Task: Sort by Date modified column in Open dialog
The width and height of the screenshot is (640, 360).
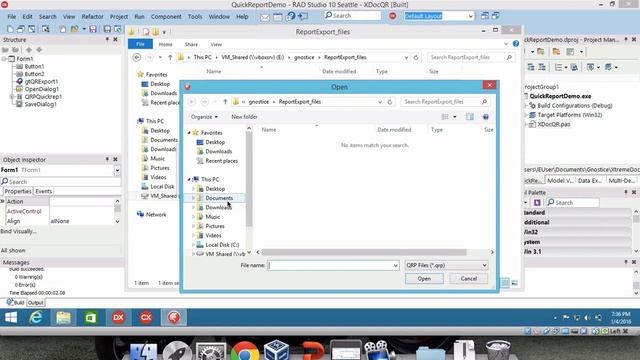Action: [x=394, y=130]
